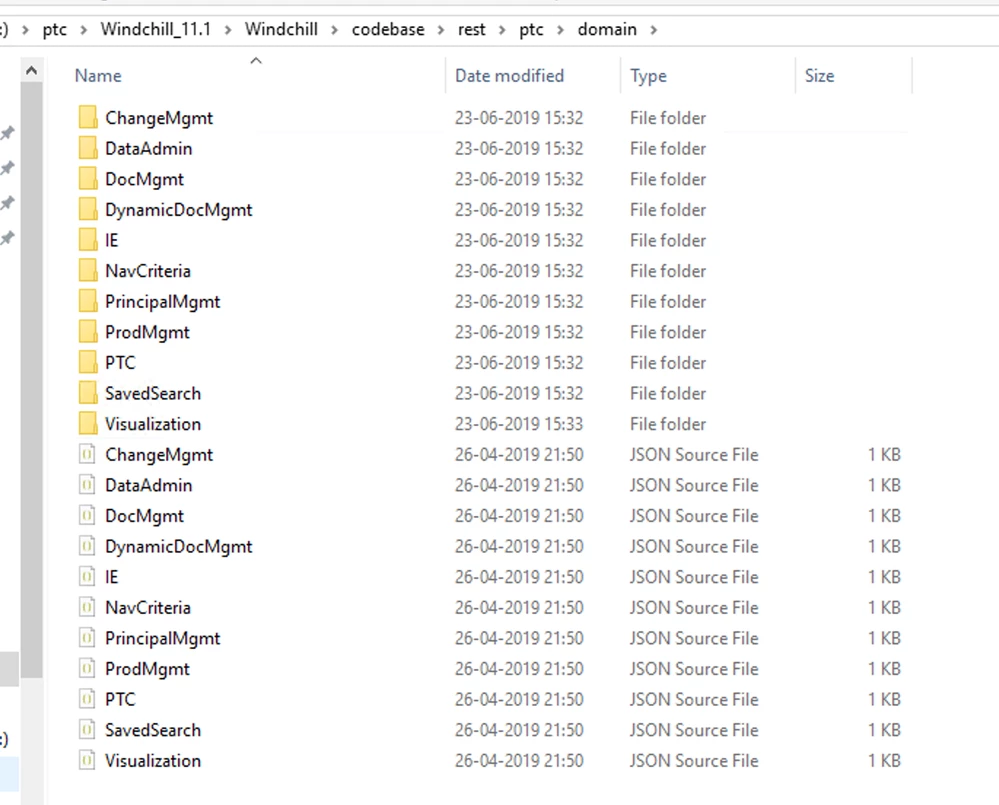Expand breadcrumb chevron after ptc before domain

click(561, 30)
